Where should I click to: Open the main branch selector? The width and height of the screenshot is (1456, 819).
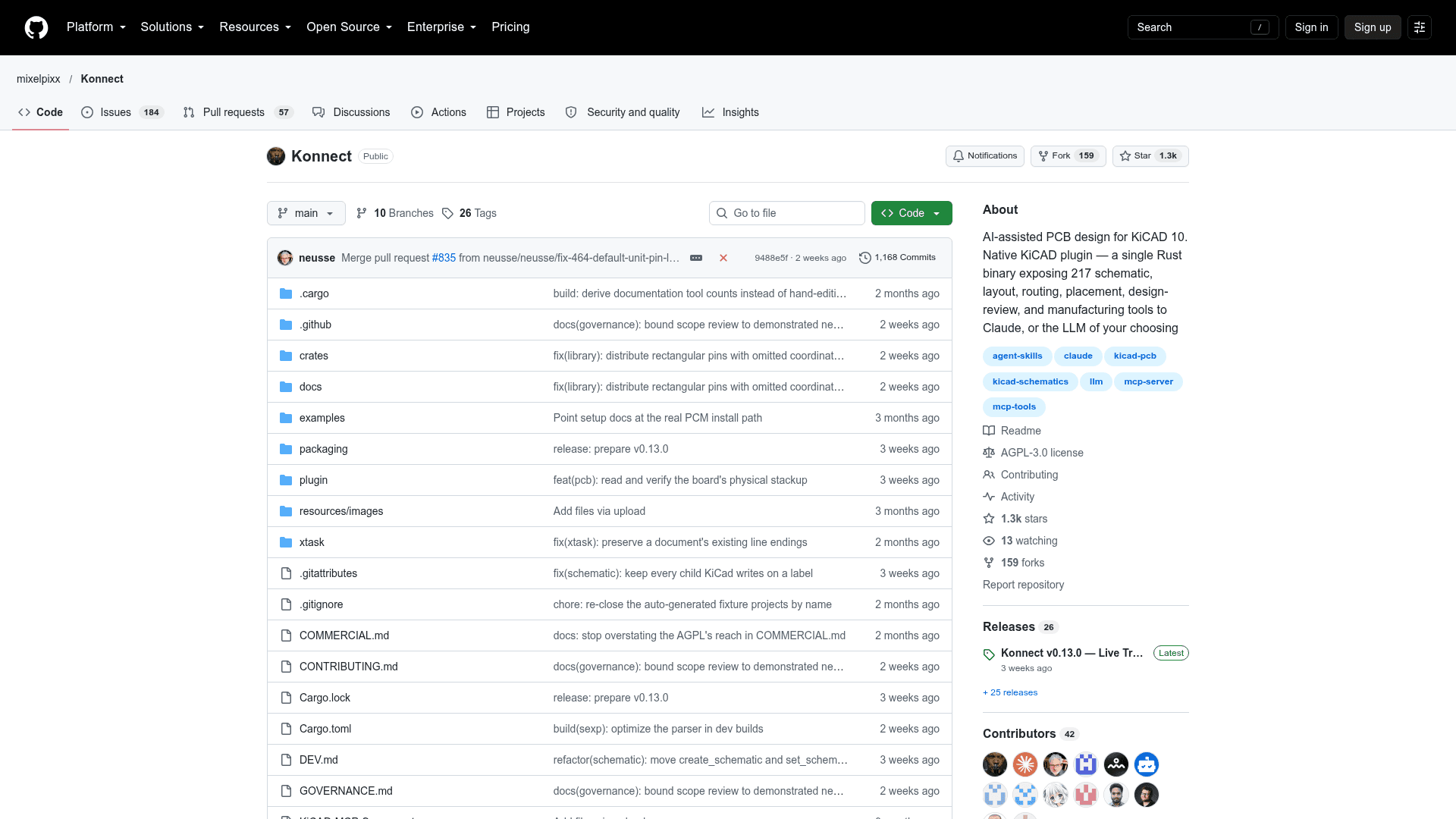point(306,213)
